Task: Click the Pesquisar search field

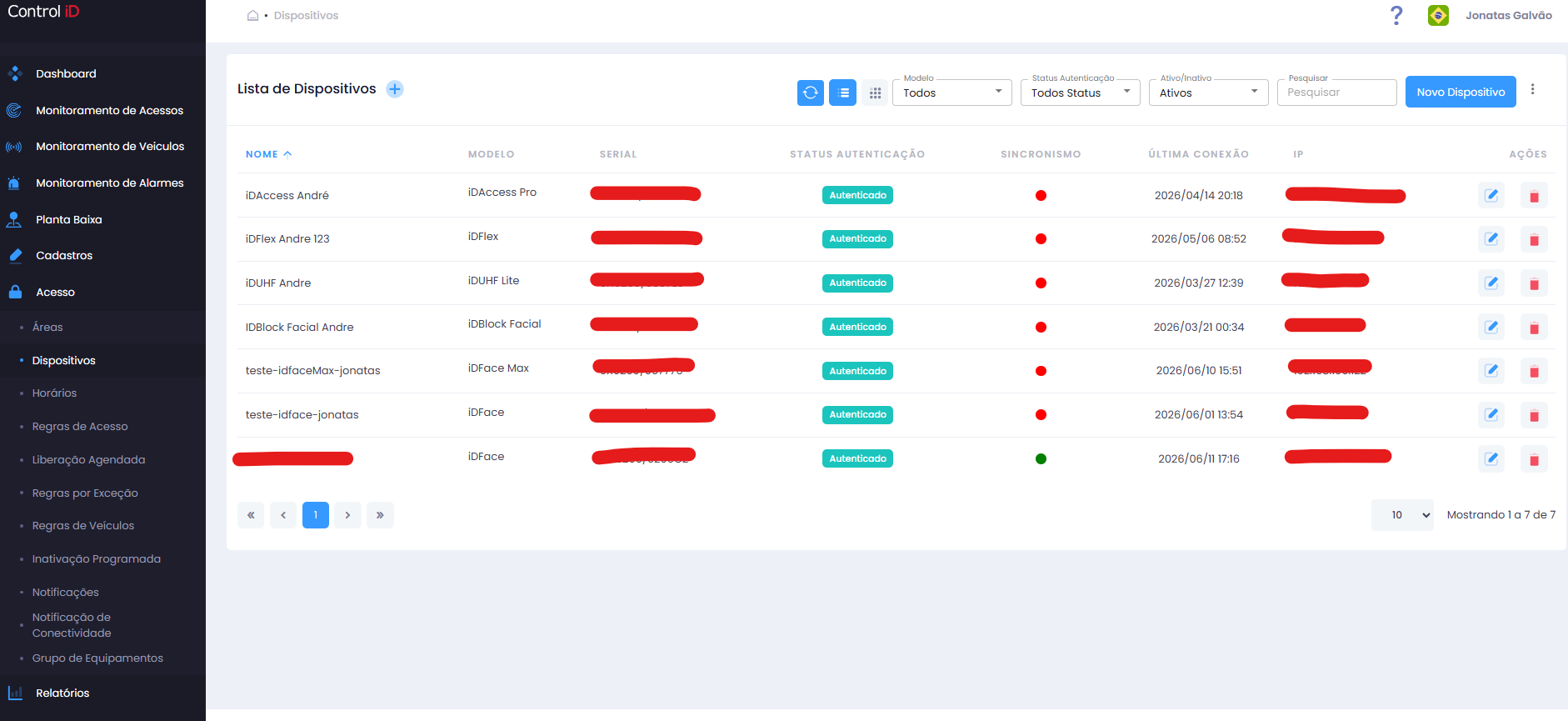Action: tap(1336, 93)
